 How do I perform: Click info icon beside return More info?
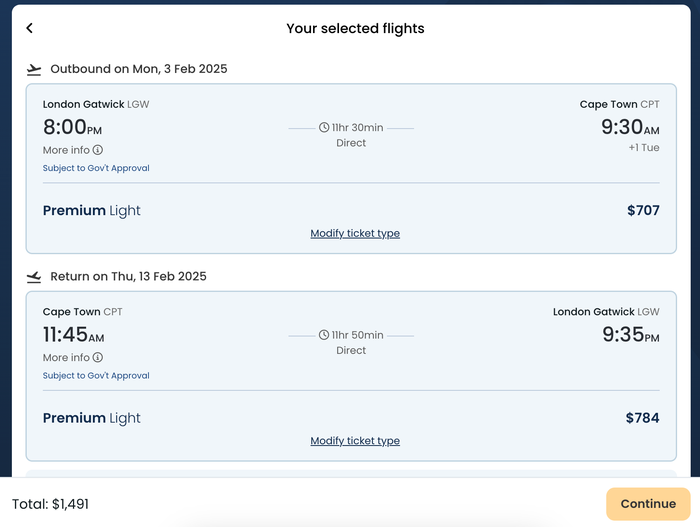pyautogui.click(x=98, y=357)
